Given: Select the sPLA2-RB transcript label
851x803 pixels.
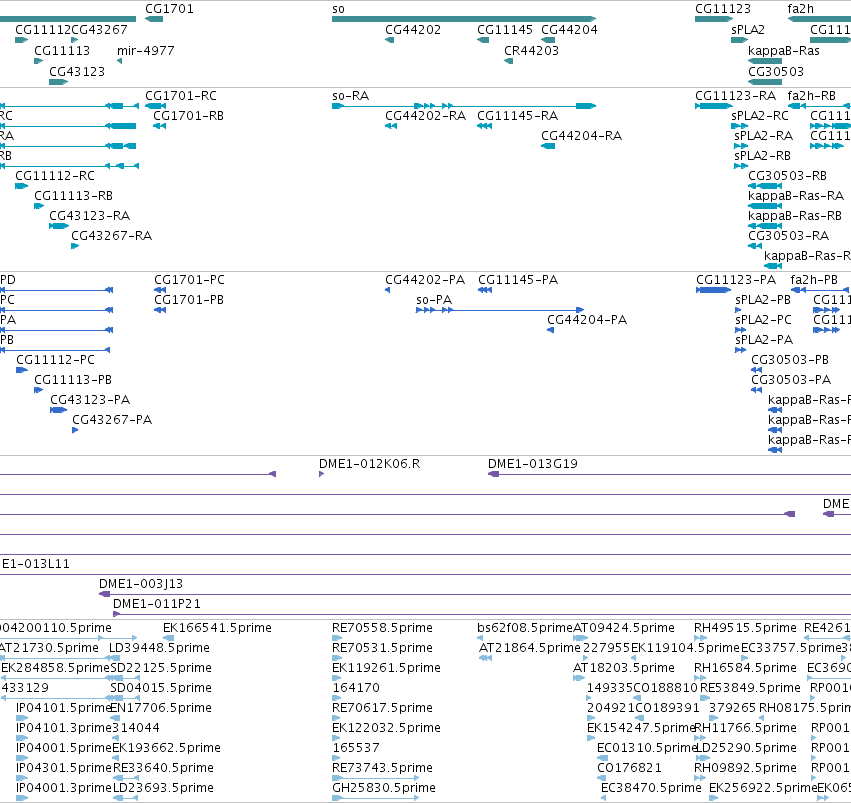Looking at the screenshot, I should point(763,156).
